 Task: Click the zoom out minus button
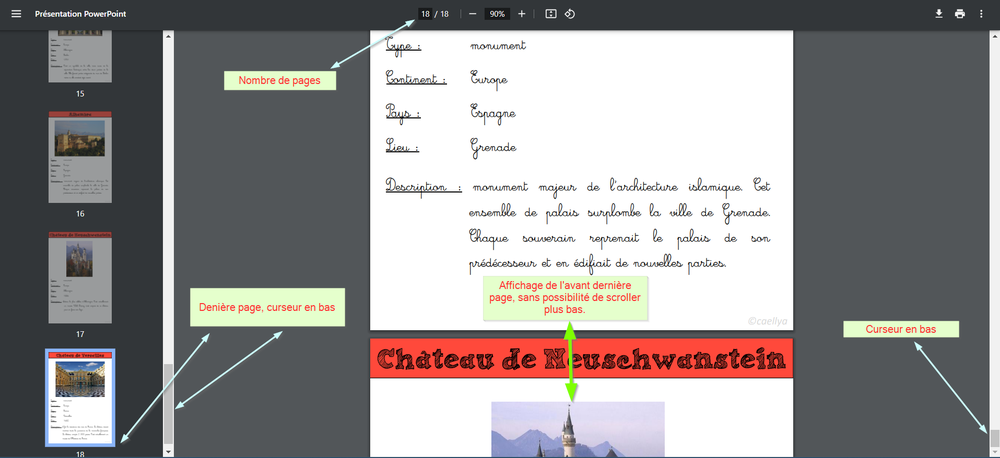[472, 14]
